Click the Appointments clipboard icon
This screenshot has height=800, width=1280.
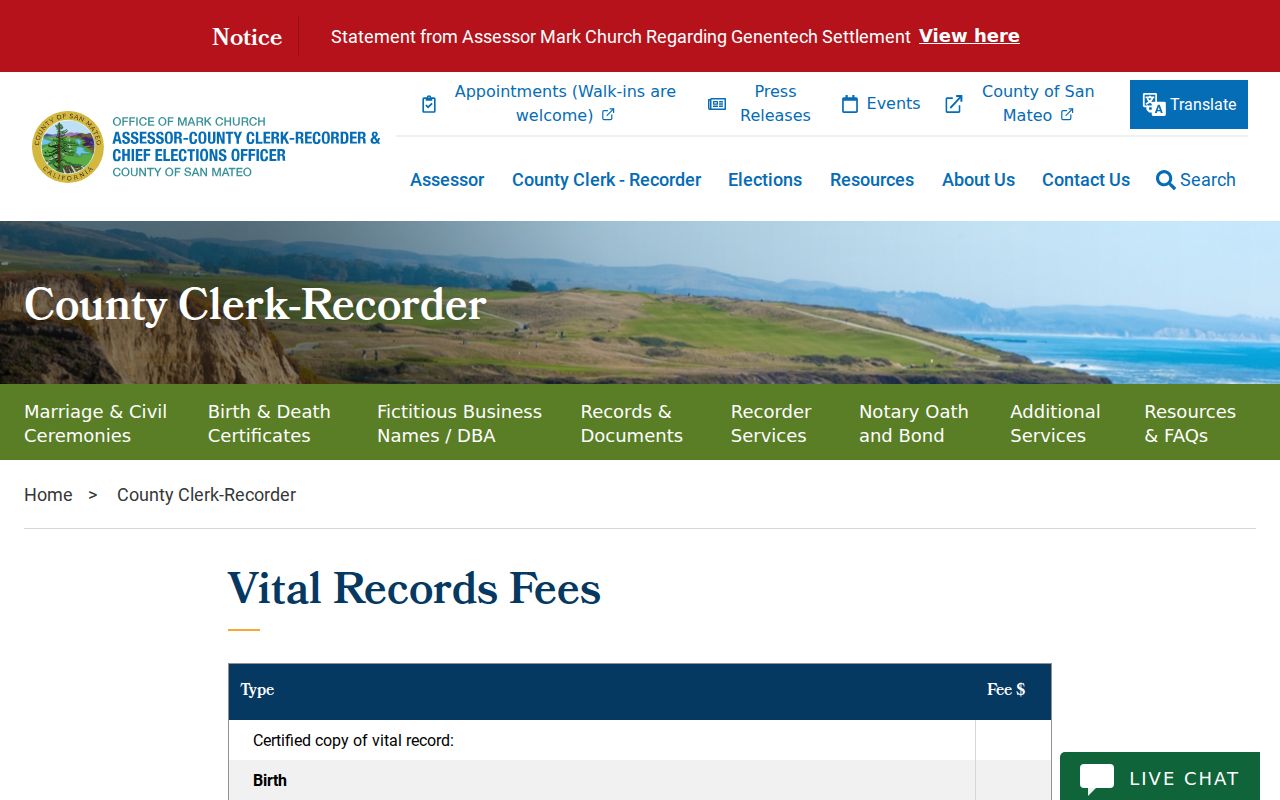click(x=429, y=104)
